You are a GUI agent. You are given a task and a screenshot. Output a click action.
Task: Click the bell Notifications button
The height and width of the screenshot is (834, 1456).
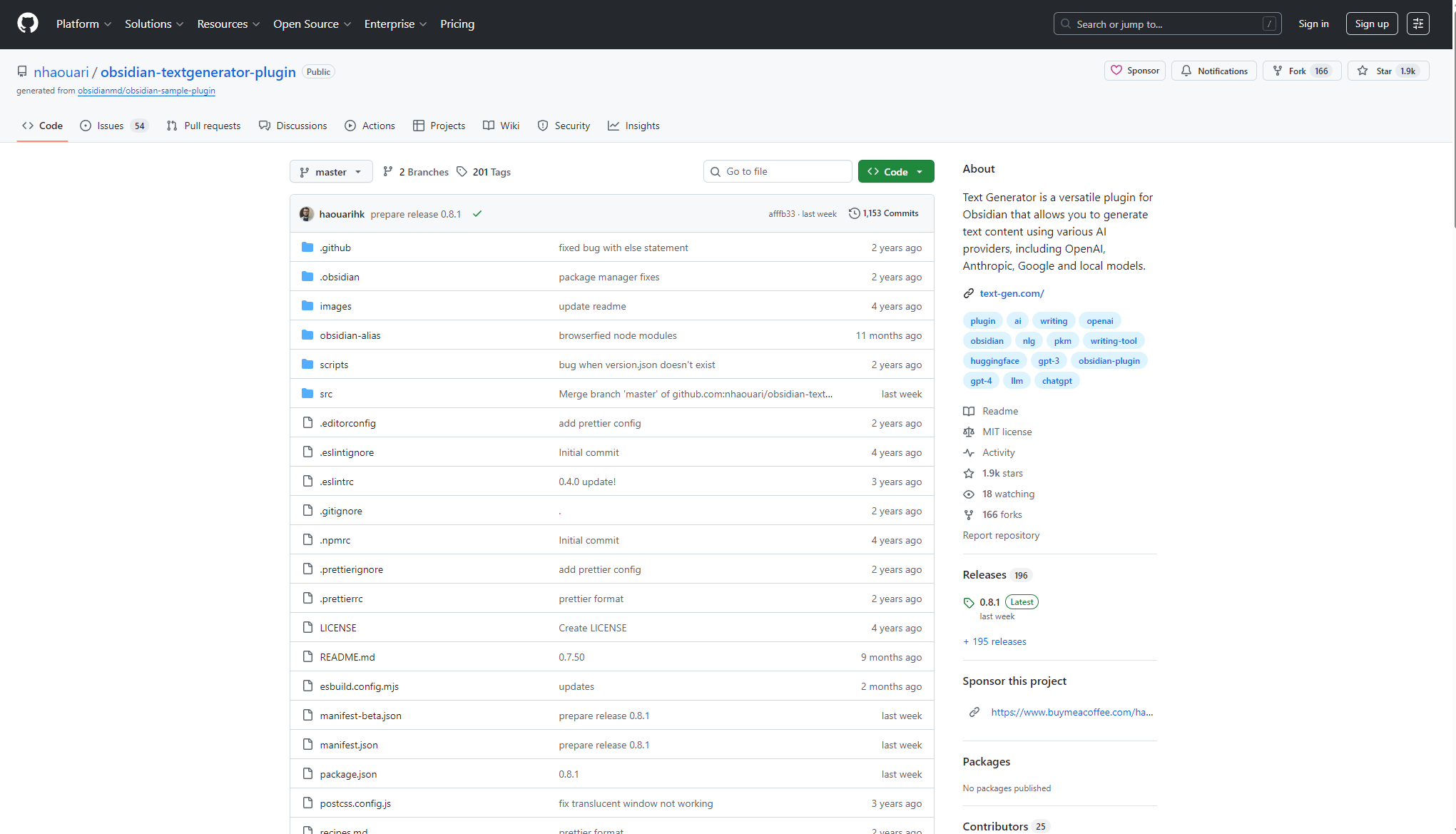click(1213, 71)
